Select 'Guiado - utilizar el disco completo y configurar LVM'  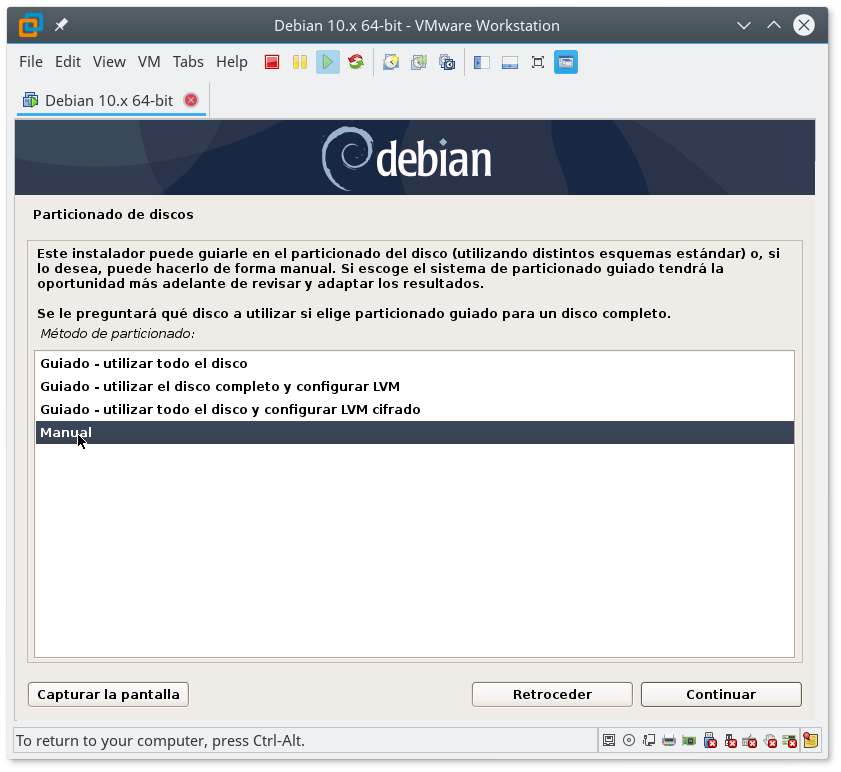415,387
